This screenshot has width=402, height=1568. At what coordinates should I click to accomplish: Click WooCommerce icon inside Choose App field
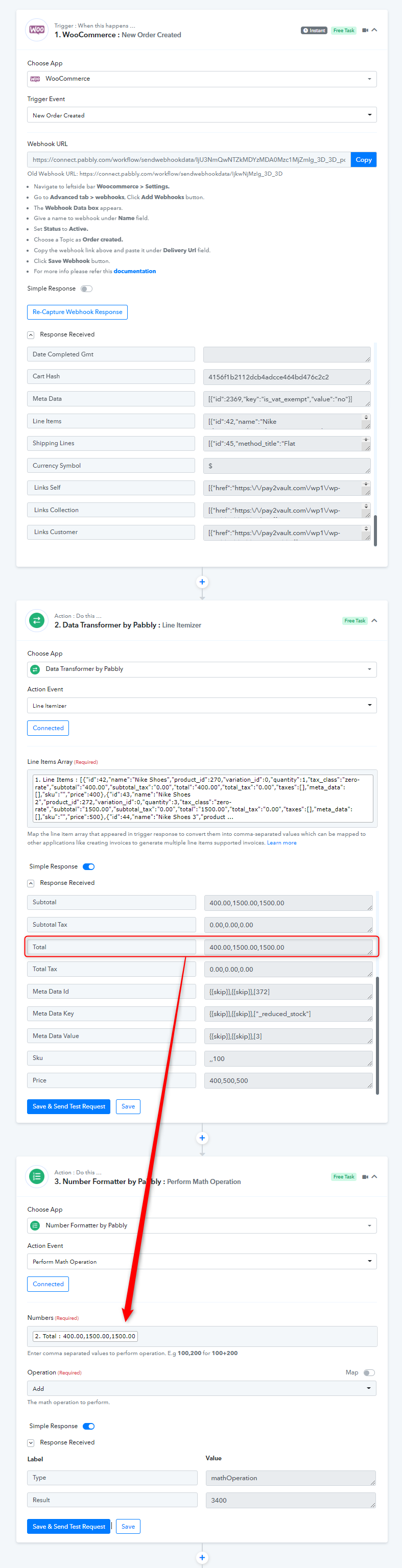click(x=35, y=79)
